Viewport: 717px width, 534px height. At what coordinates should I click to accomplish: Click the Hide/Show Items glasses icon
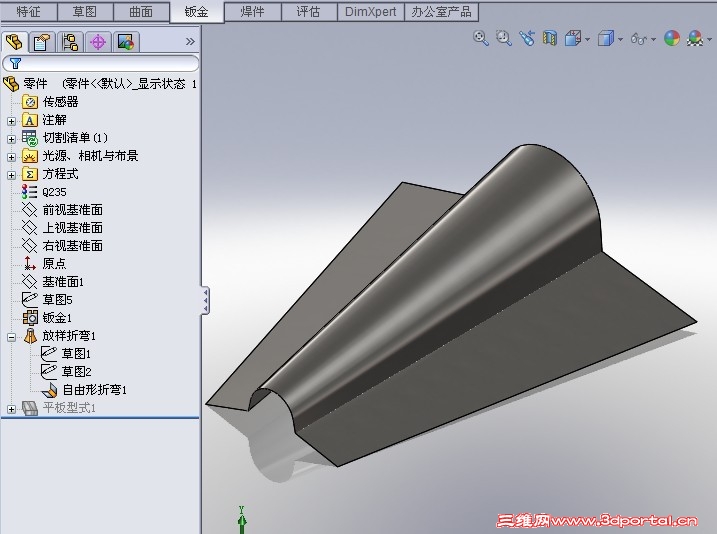pos(639,39)
